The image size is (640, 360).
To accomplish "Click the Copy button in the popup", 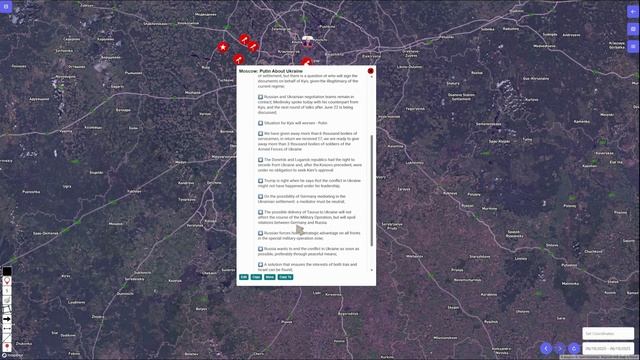I will pos(256,277).
